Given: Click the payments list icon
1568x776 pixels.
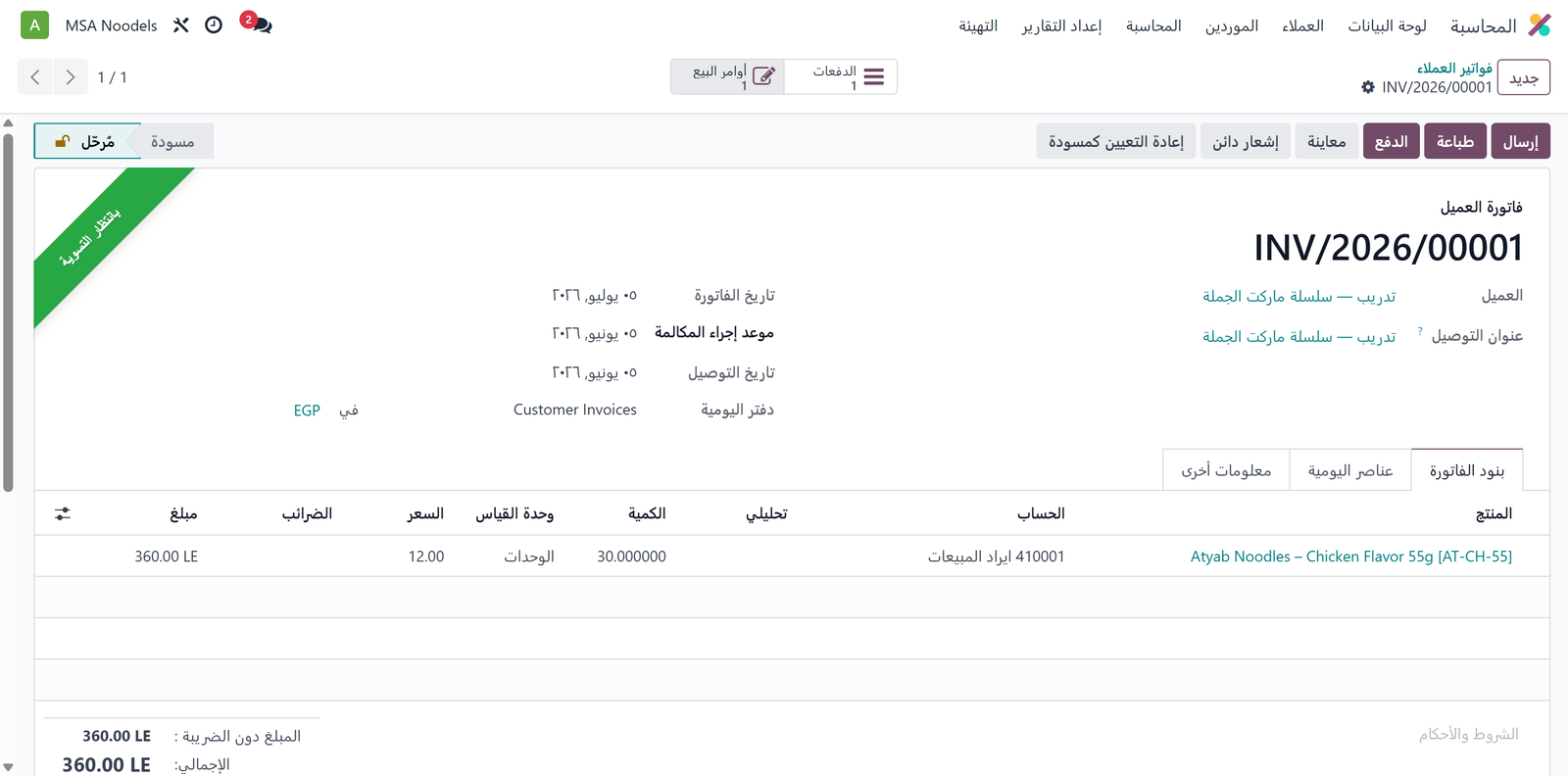Looking at the screenshot, I should [x=874, y=76].
